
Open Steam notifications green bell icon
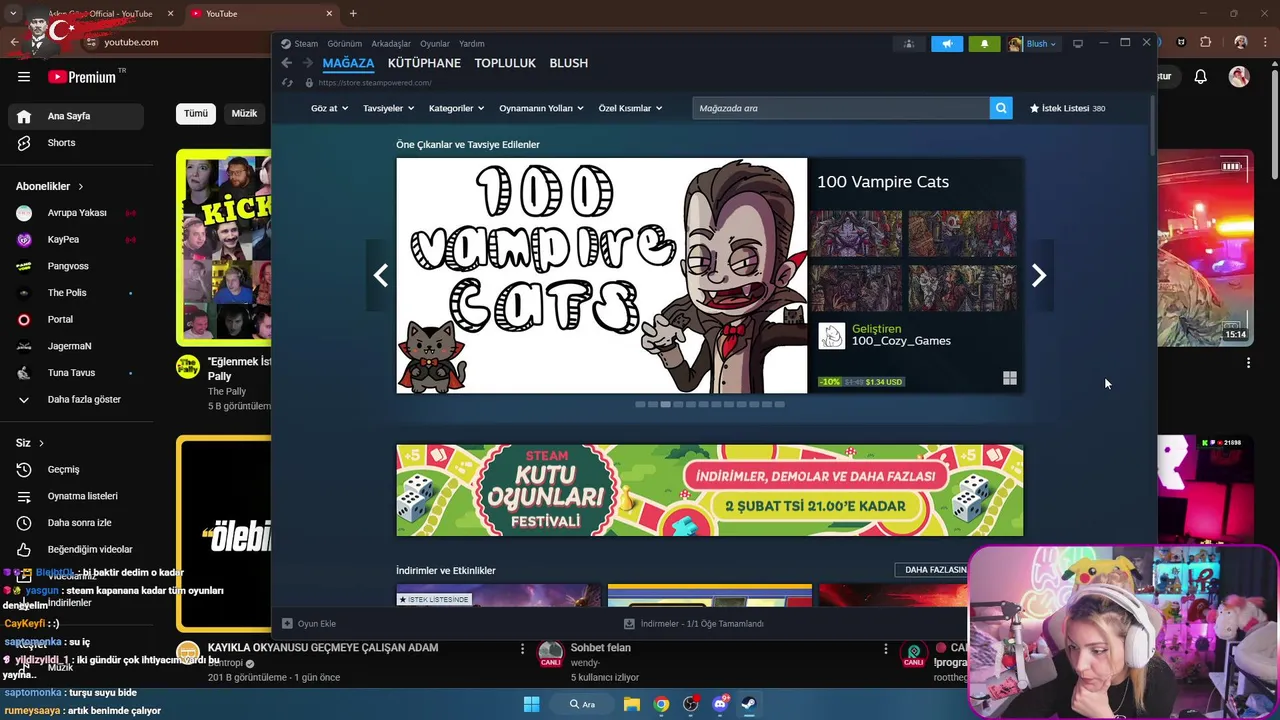984,44
